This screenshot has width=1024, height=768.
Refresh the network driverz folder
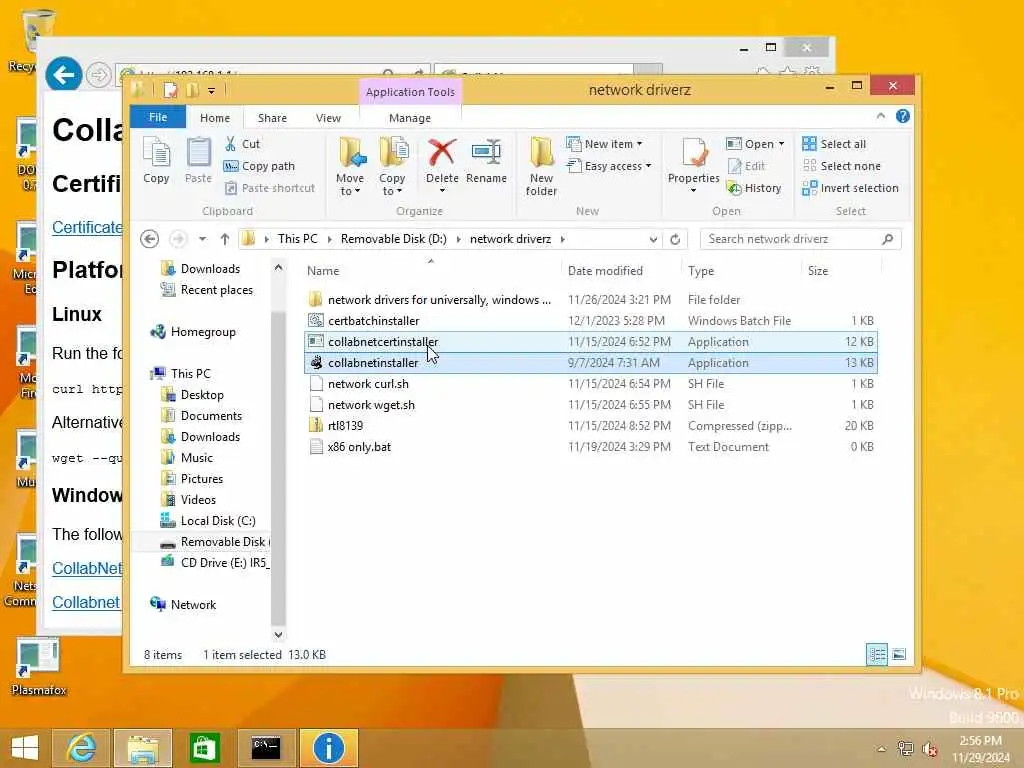[675, 240]
